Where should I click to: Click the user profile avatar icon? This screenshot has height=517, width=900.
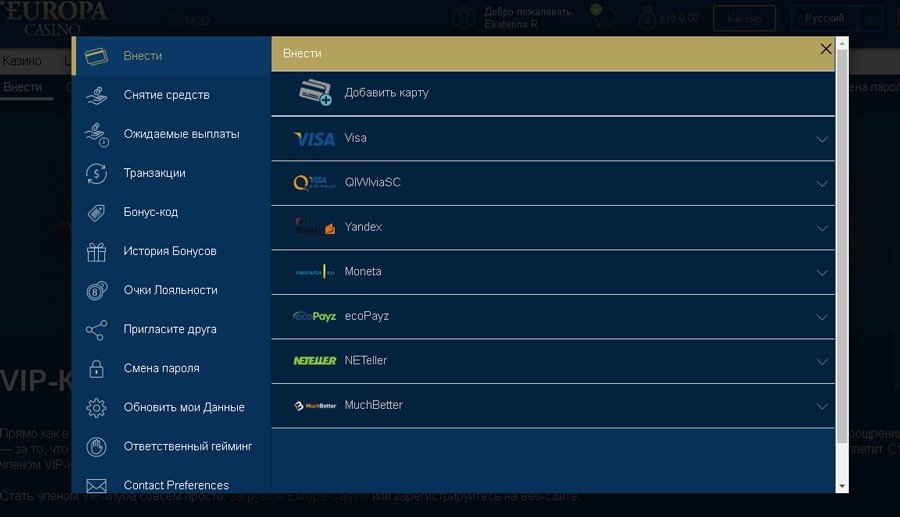(x=464, y=18)
